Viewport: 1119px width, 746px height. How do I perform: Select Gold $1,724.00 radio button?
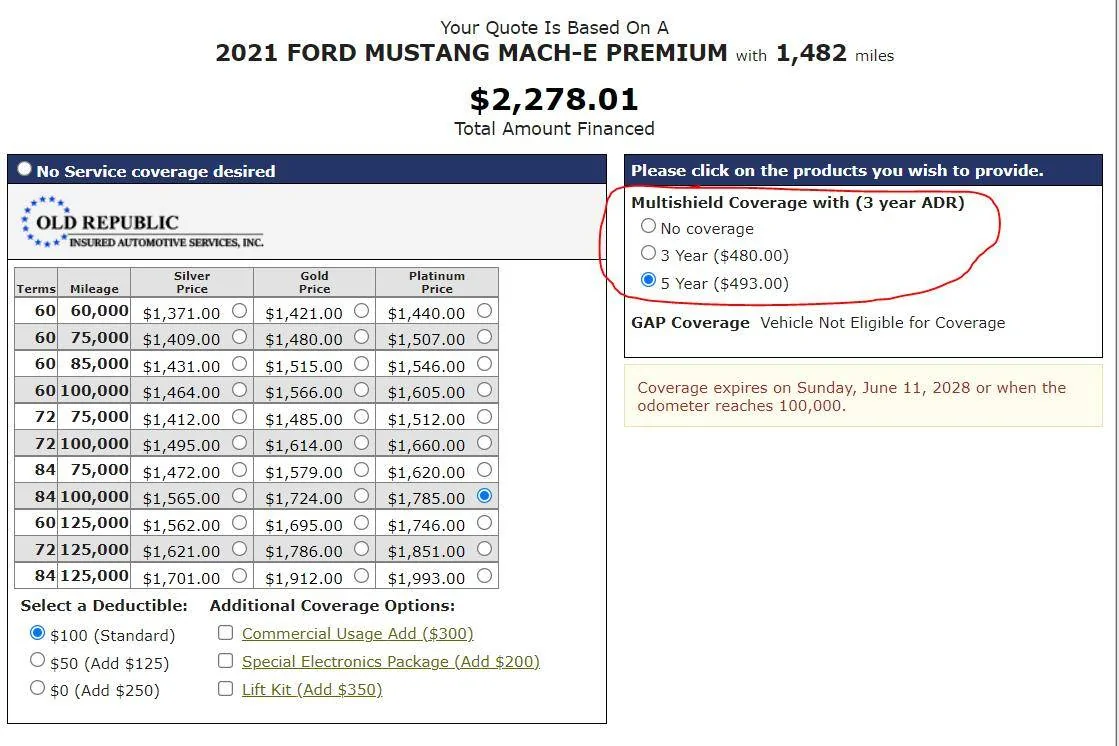pos(362,495)
